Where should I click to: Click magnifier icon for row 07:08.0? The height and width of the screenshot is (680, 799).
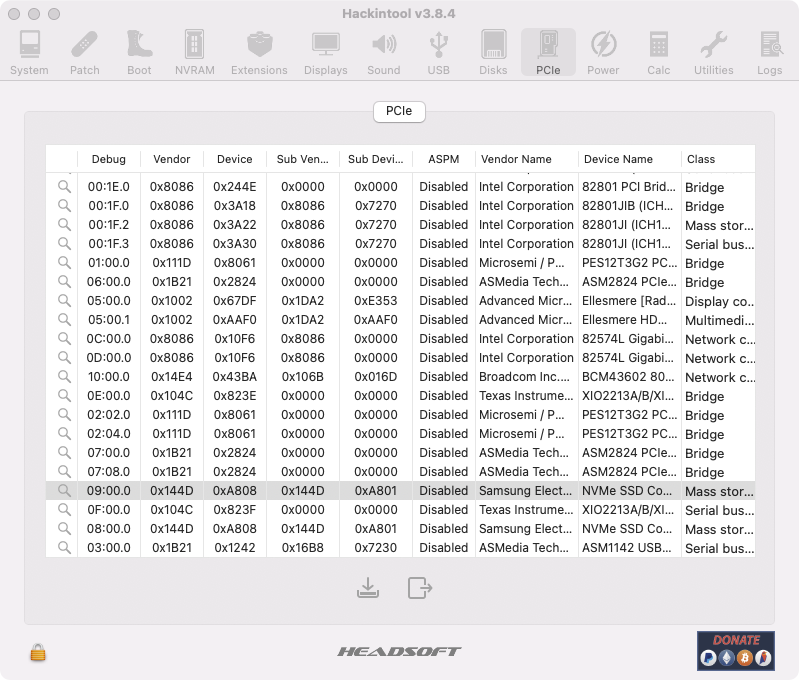[x=64, y=472]
